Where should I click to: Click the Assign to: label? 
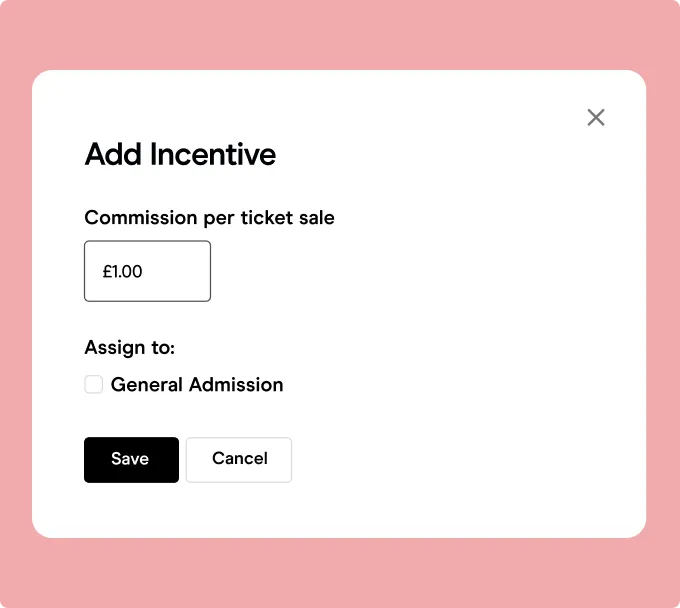point(130,348)
